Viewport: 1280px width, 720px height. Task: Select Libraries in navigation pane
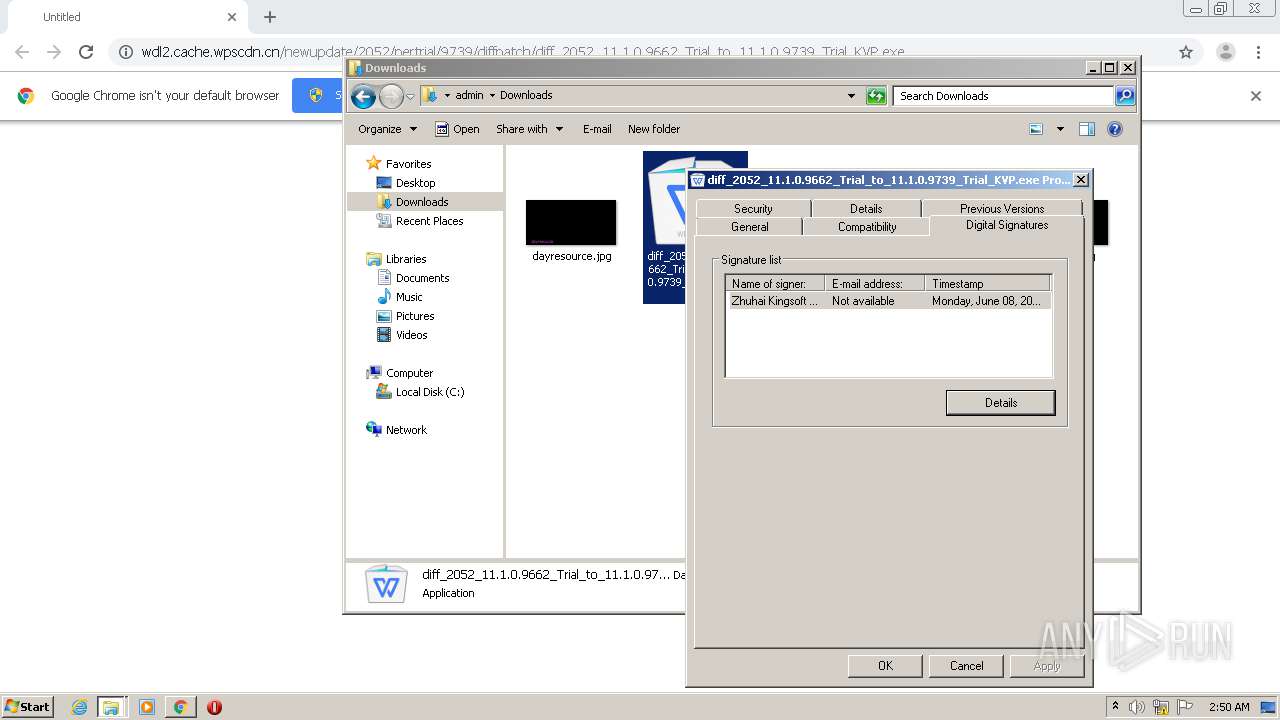406,259
